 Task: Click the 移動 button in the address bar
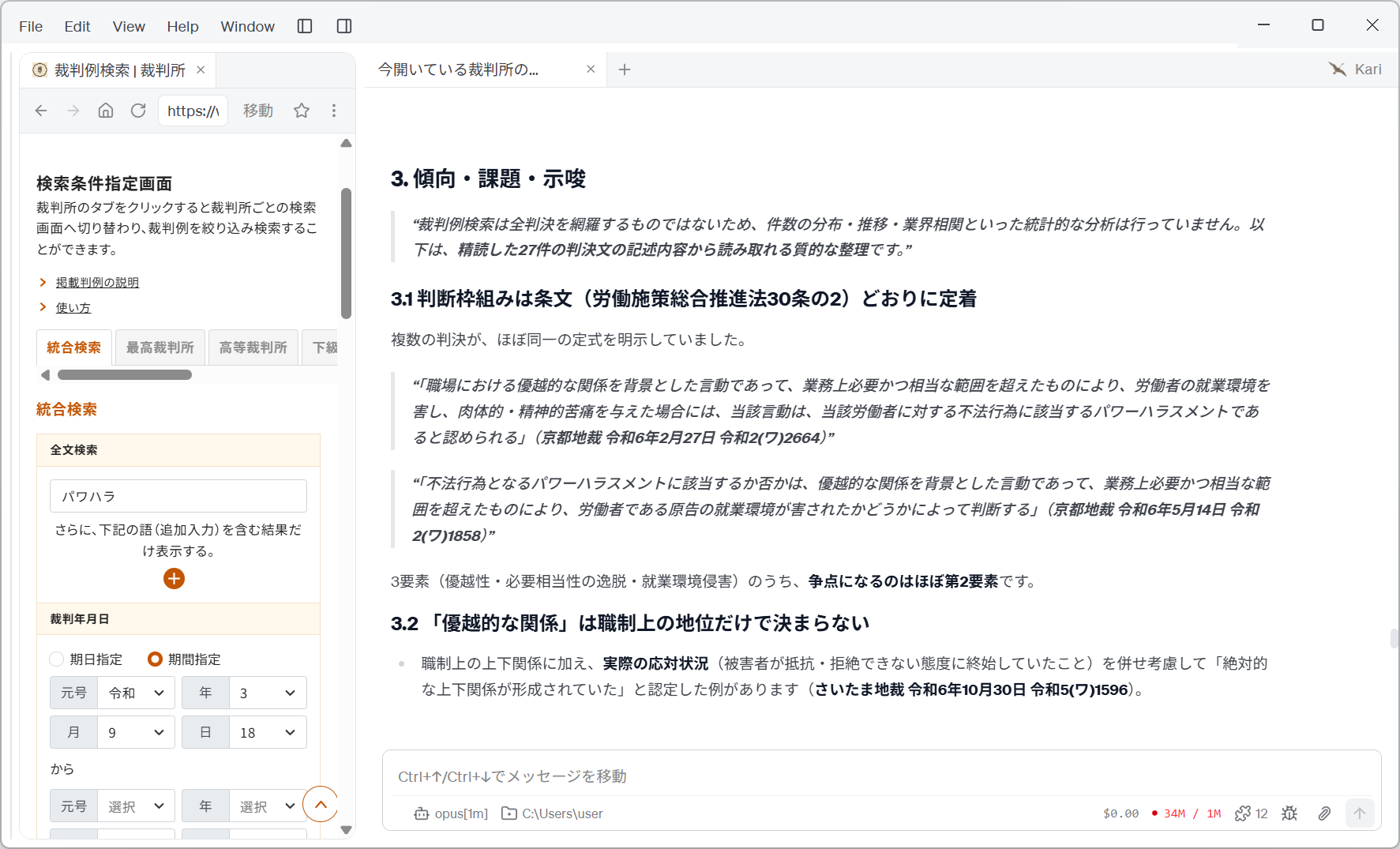tap(258, 111)
